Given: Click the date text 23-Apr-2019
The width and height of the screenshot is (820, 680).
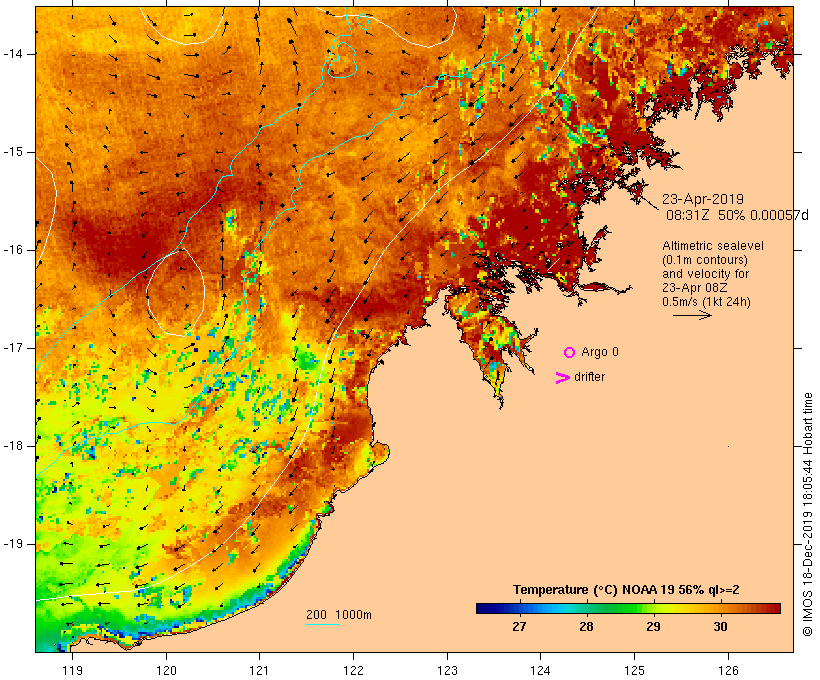Looking at the screenshot, I should (x=703, y=199).
